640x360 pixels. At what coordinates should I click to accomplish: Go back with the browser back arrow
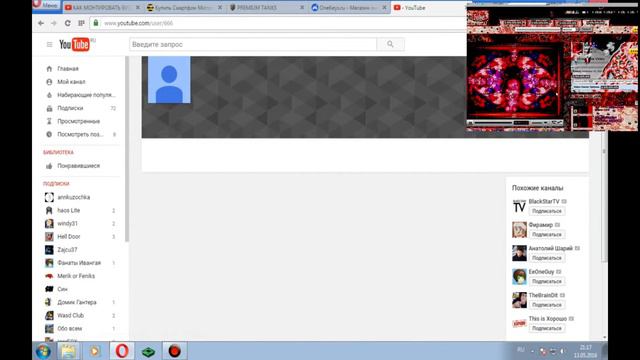tap(41, 23)
